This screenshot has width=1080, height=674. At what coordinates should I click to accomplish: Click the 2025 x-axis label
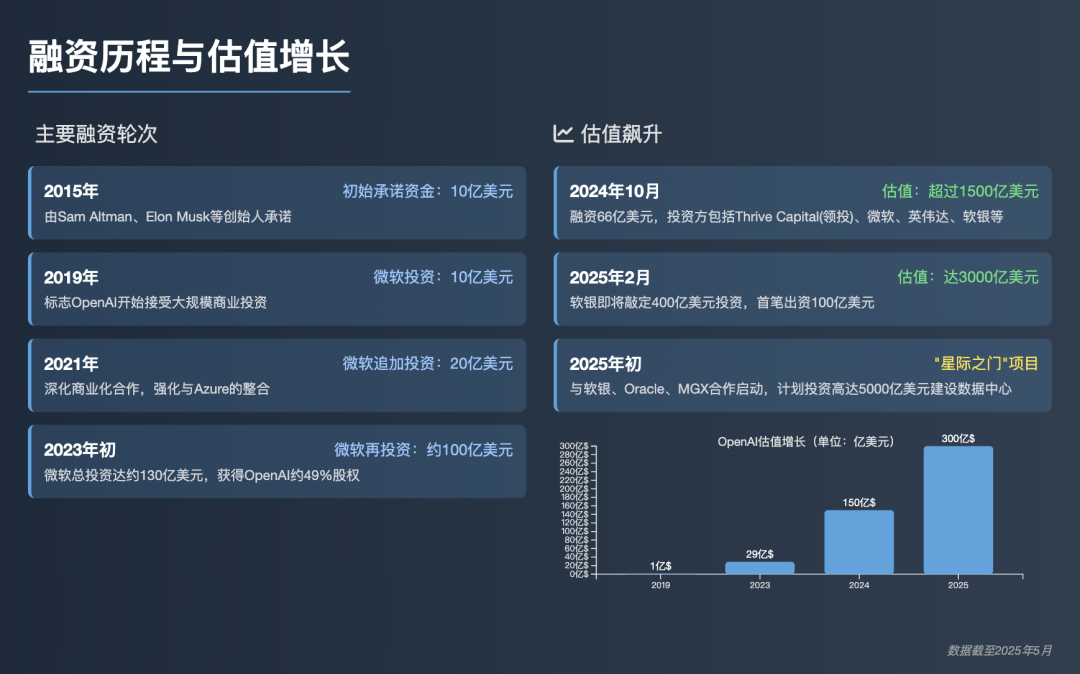pyautogui.click(x=958, y=585)
